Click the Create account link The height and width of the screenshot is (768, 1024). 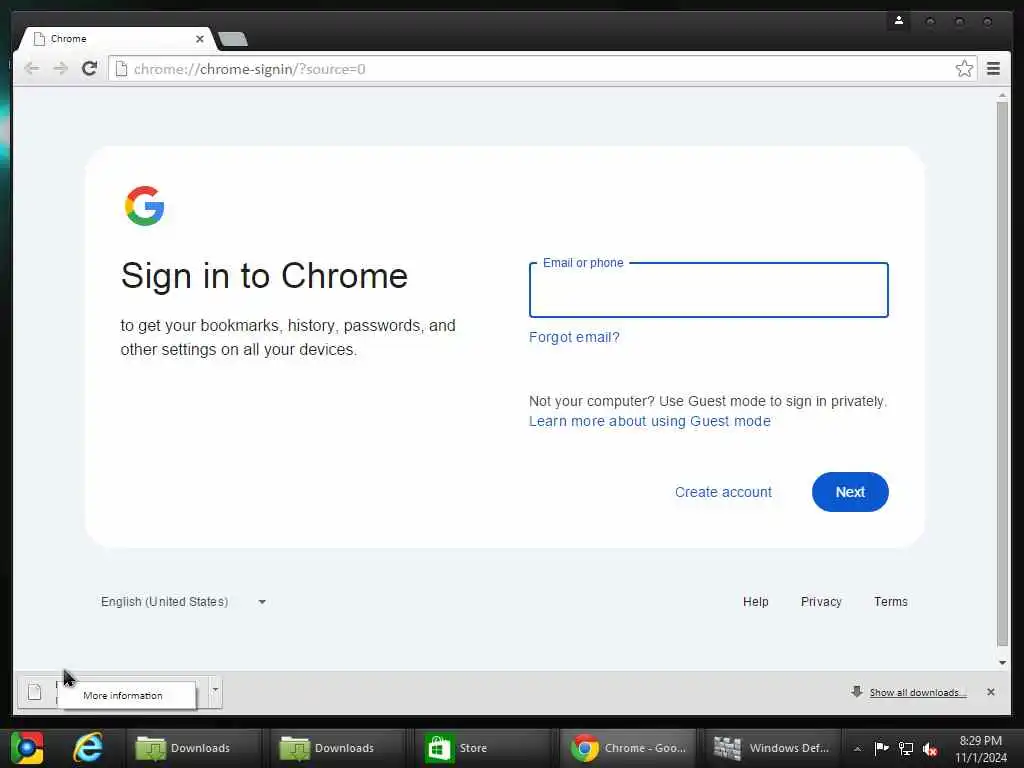723,492
